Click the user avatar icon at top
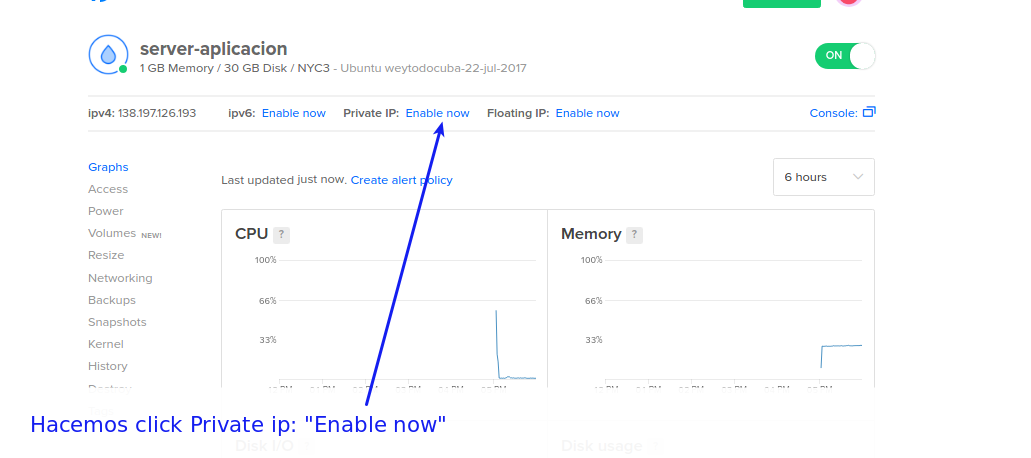The width and height of the screenshot is (1031, 458). [x=848, y=3]
